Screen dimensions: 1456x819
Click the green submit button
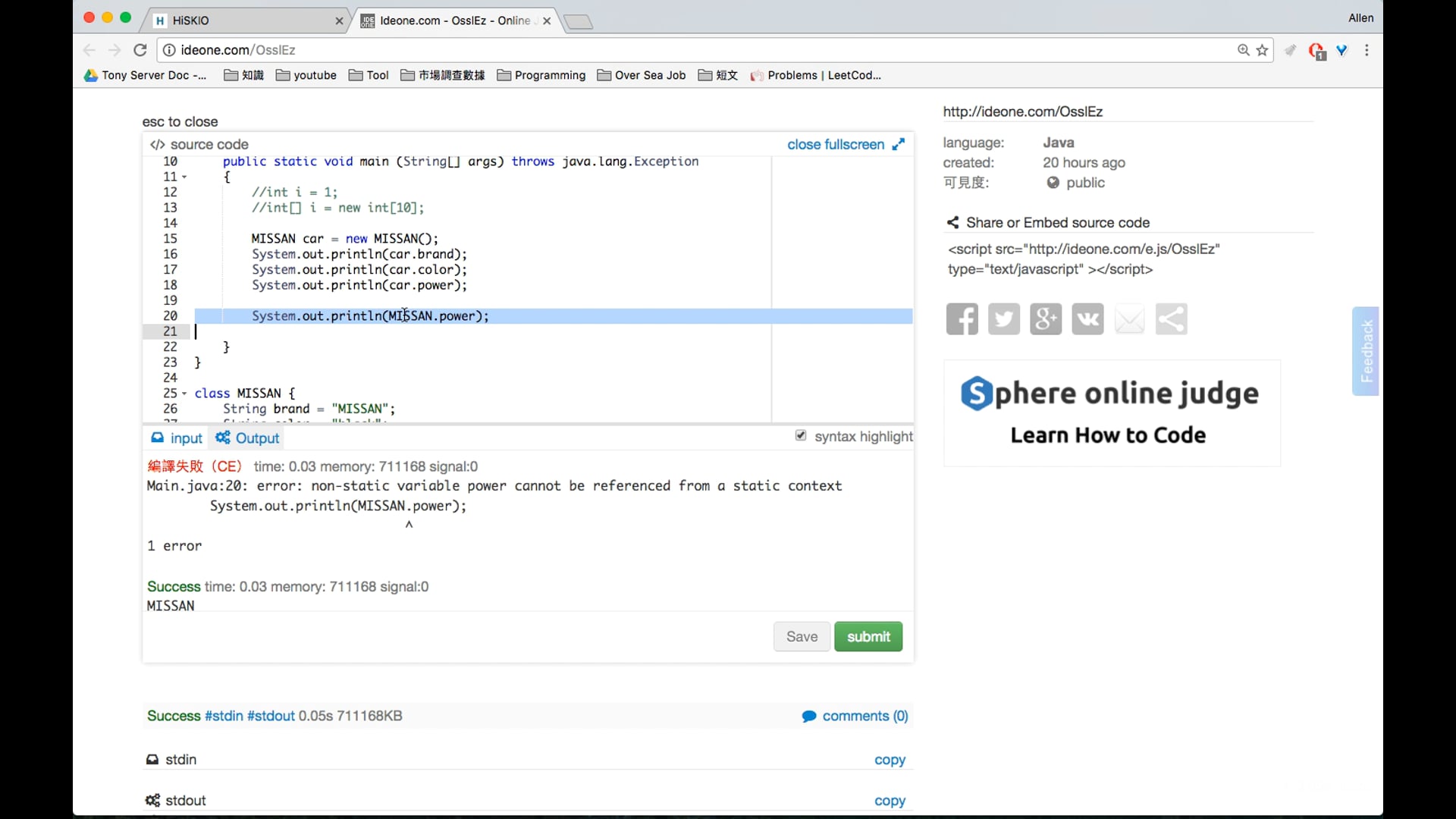(868, 637)
